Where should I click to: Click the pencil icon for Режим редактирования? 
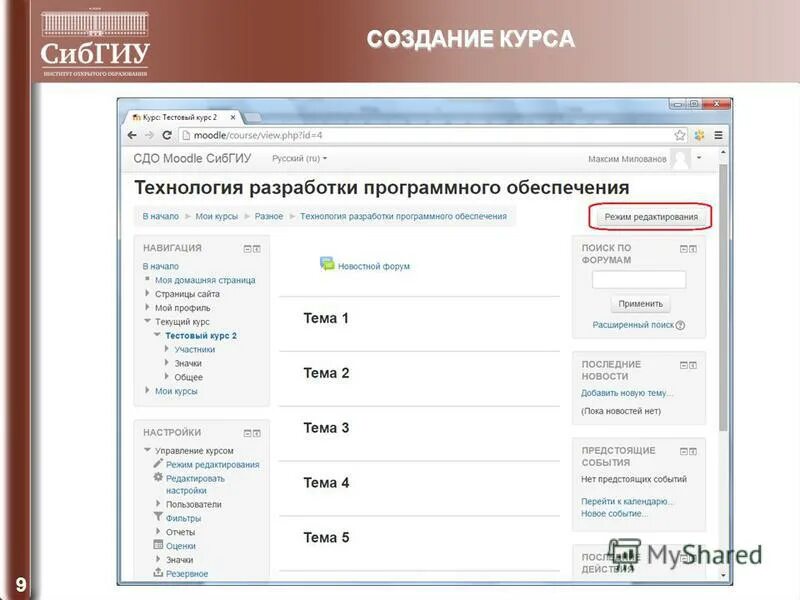point(158,463)
